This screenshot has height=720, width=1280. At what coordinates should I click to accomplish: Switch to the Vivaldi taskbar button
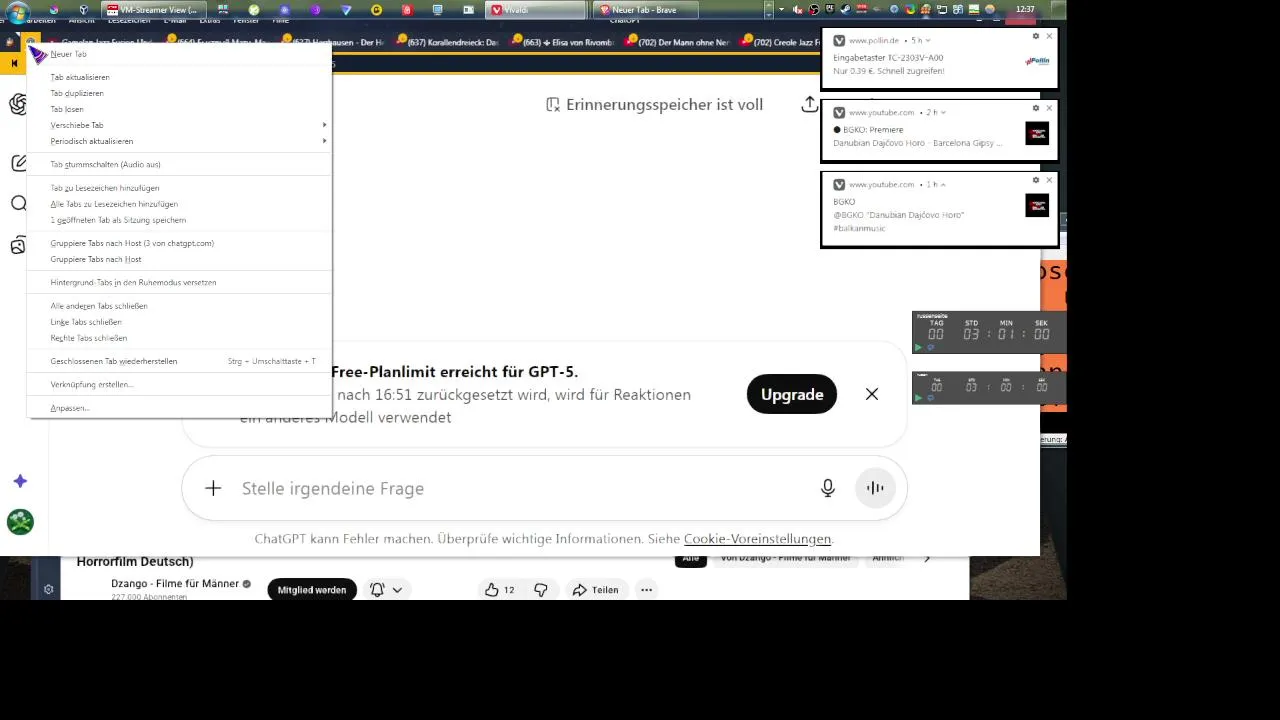[535, 10]
